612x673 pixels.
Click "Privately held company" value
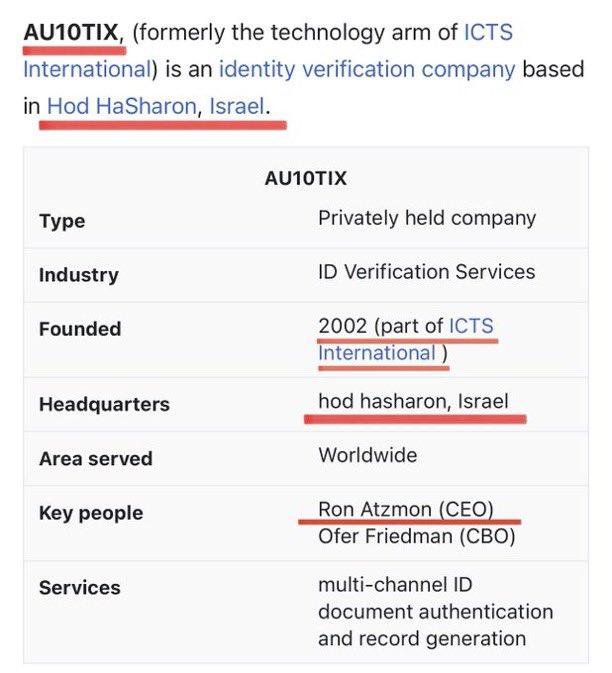click(427, 217)
